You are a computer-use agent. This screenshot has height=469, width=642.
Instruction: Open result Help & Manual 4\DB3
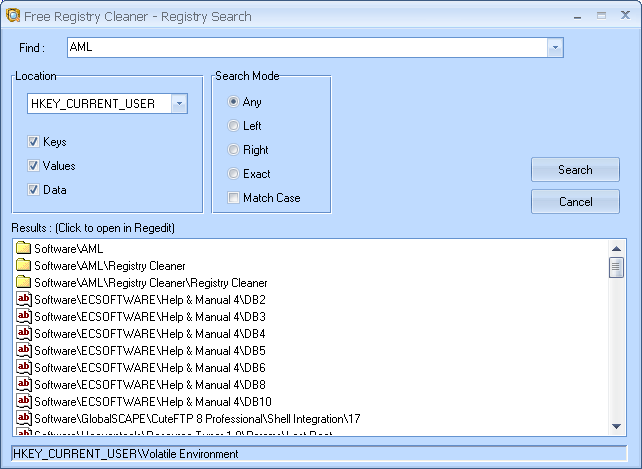[x=150, y=317]
